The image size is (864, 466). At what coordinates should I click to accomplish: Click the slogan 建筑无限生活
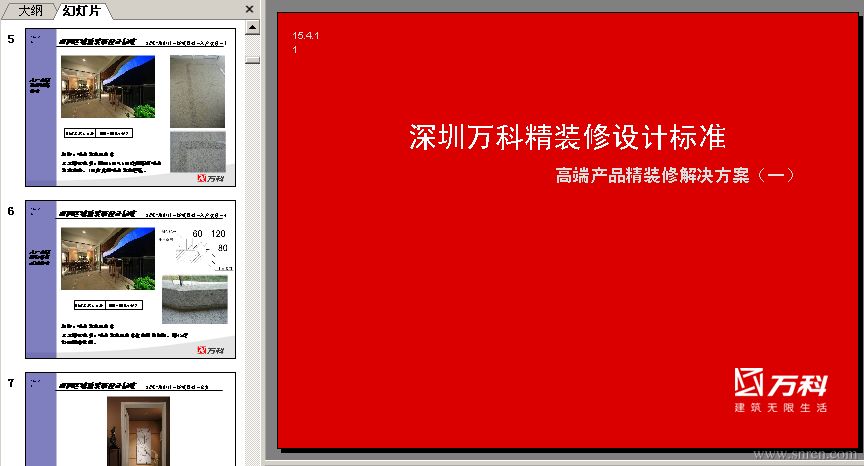pyautogui.click(x=780, y=408)
